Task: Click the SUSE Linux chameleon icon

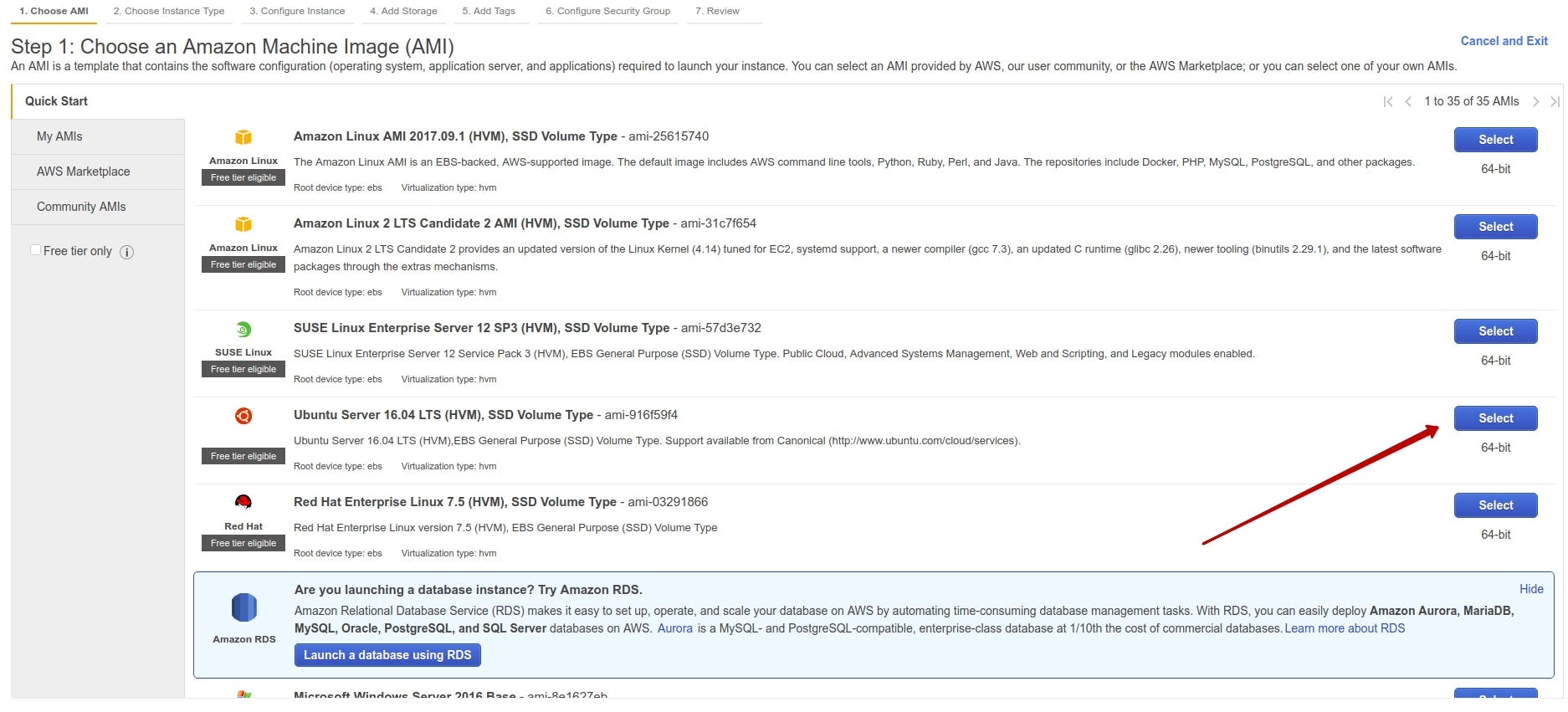Action: [x=243, y=329]
